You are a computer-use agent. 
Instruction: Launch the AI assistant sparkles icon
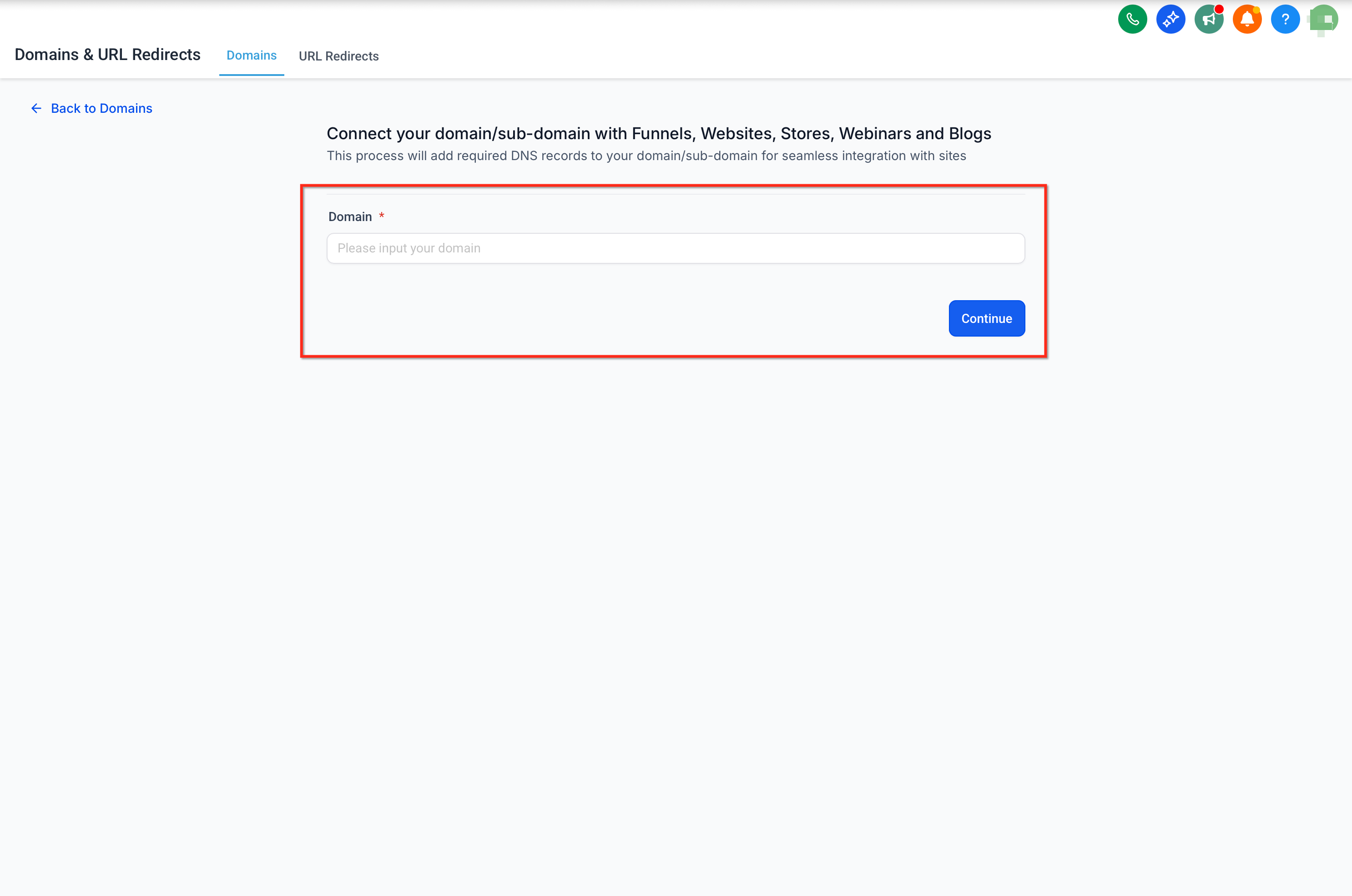(x=1170, y=19)
